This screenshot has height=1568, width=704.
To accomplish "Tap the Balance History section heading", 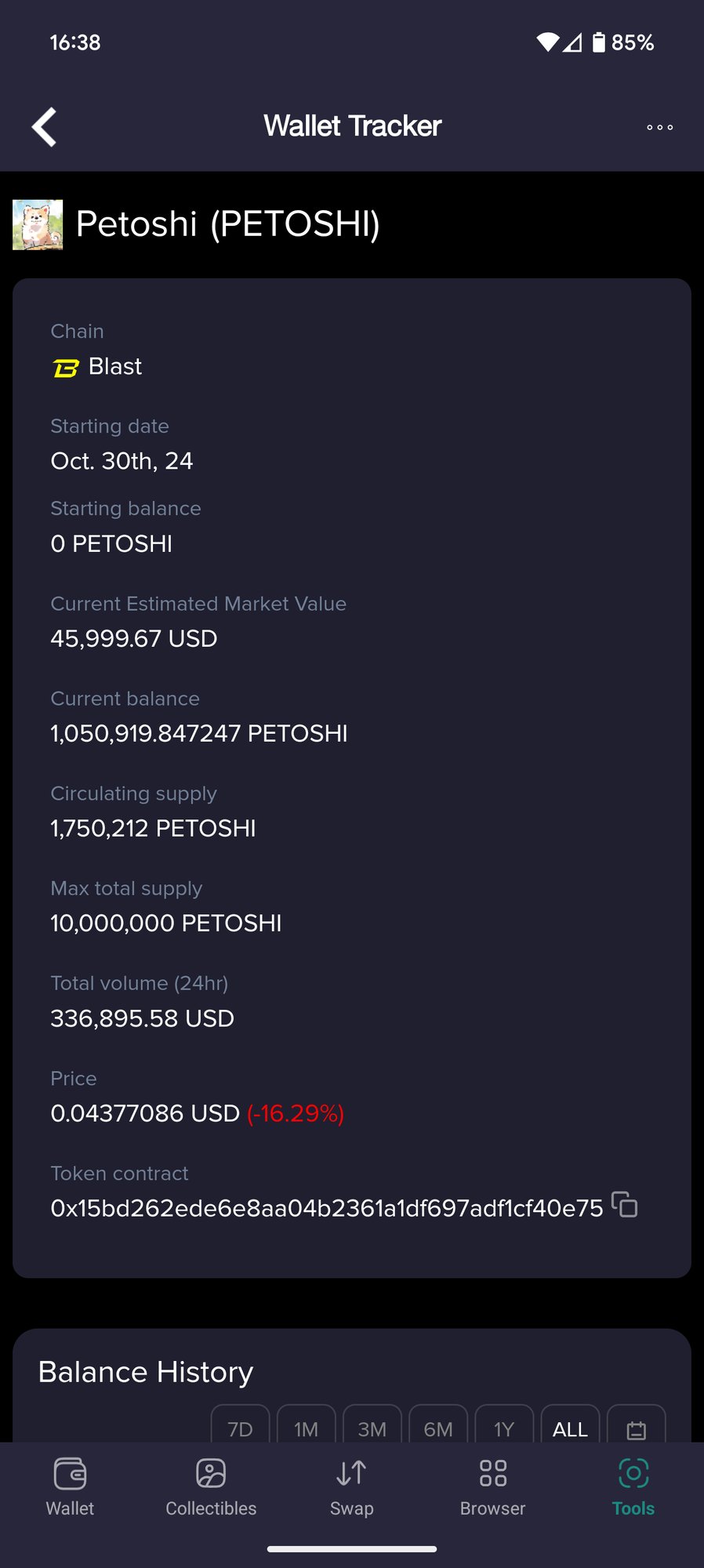I will [x=146, y=1372].
